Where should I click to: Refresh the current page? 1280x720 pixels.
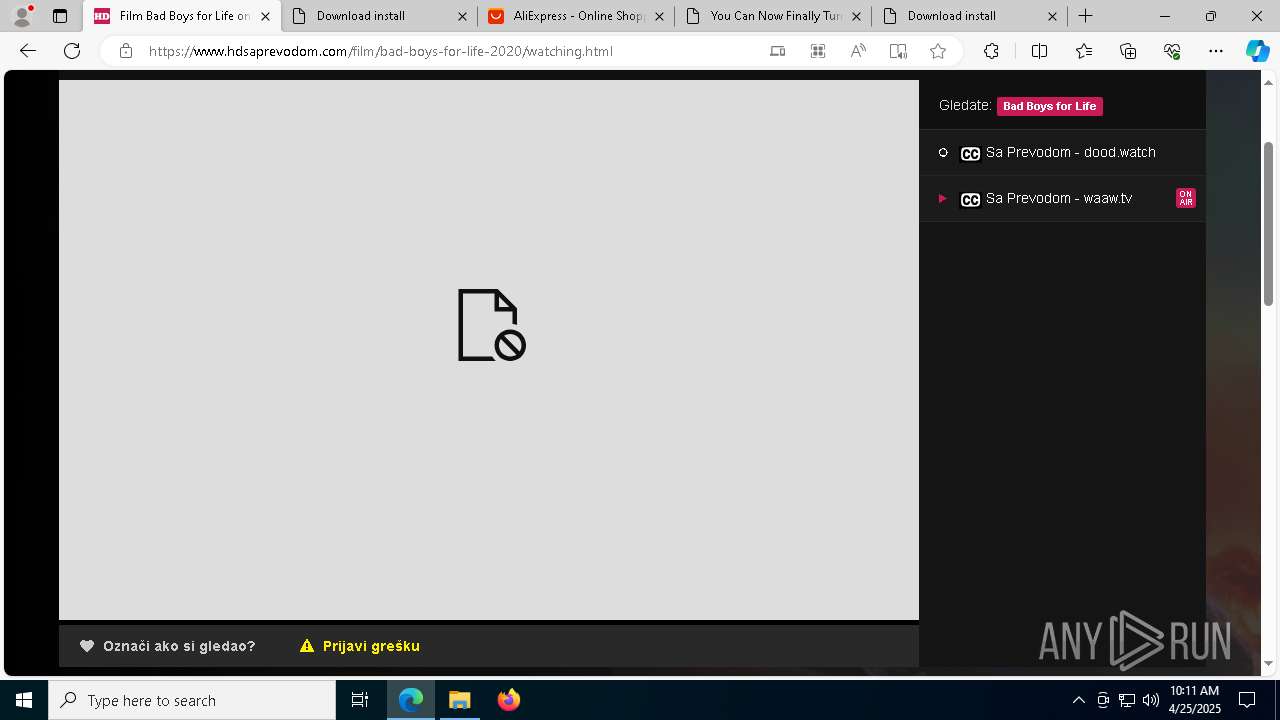72,51
